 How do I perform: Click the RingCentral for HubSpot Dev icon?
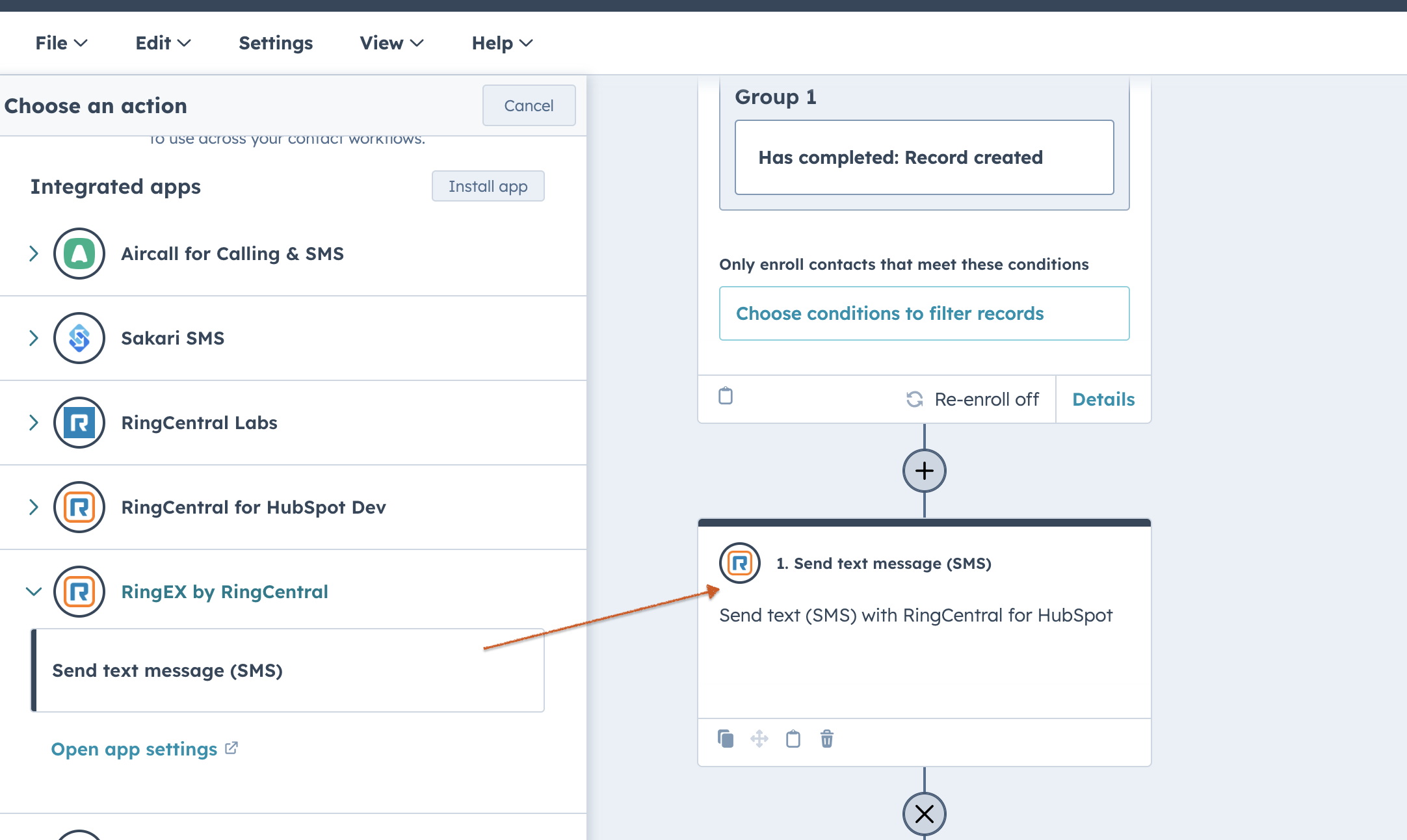click(x=79, y=507)
